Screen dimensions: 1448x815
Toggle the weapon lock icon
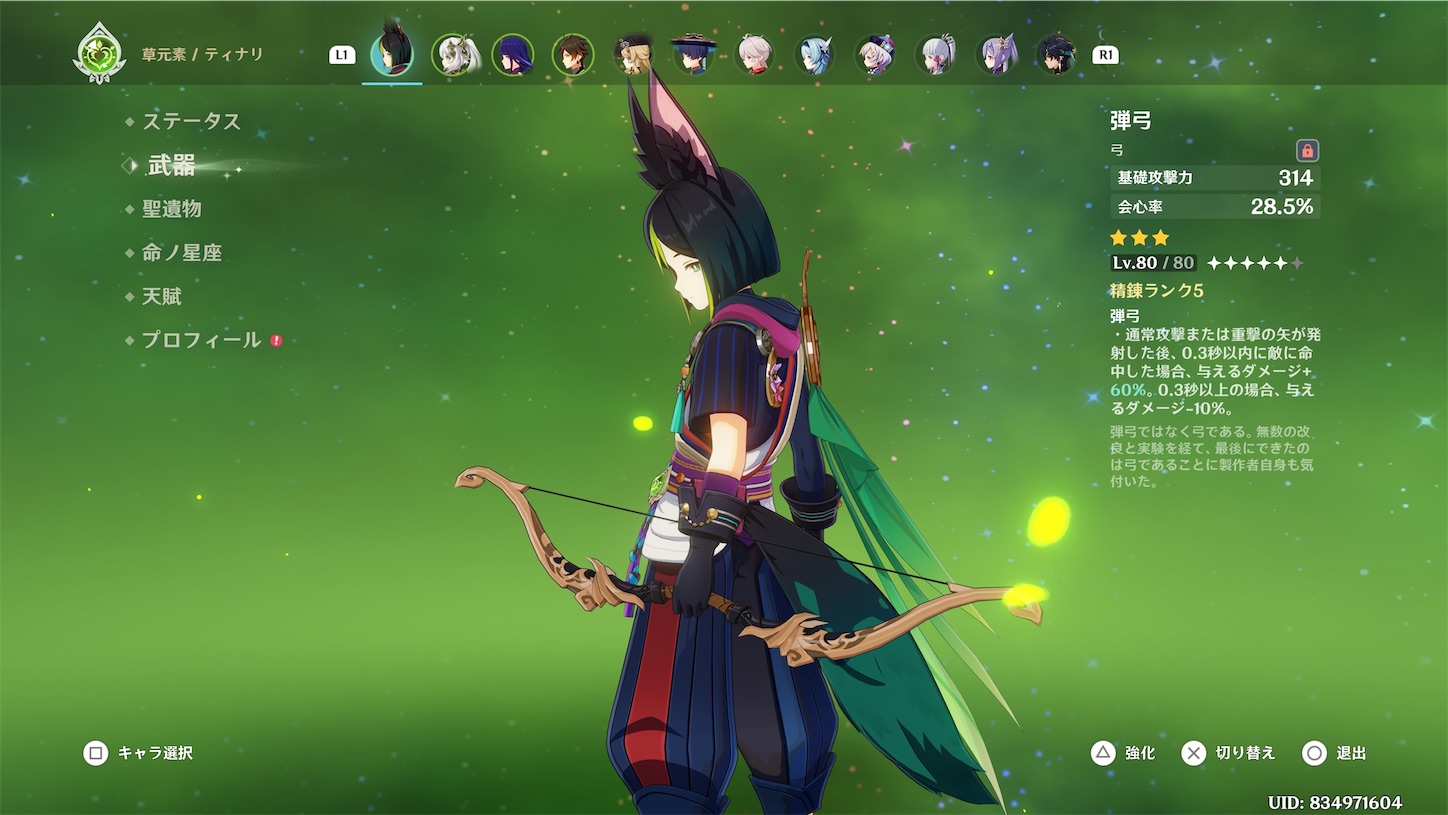(x=1307, y=151)
